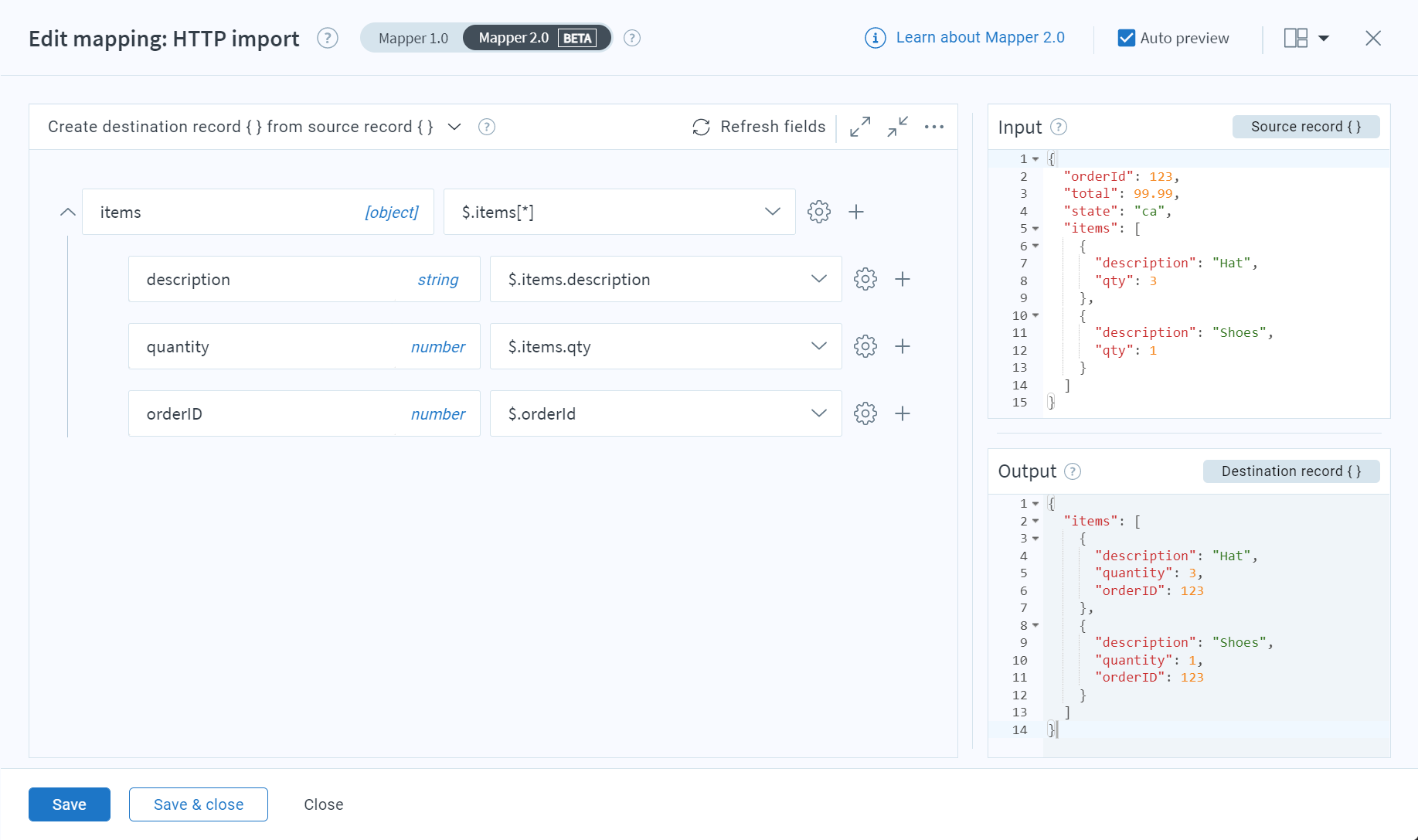Screen dimensions: 1418x840
Task: Switch to Mapper 1.0
Action: tap(413, 38)
